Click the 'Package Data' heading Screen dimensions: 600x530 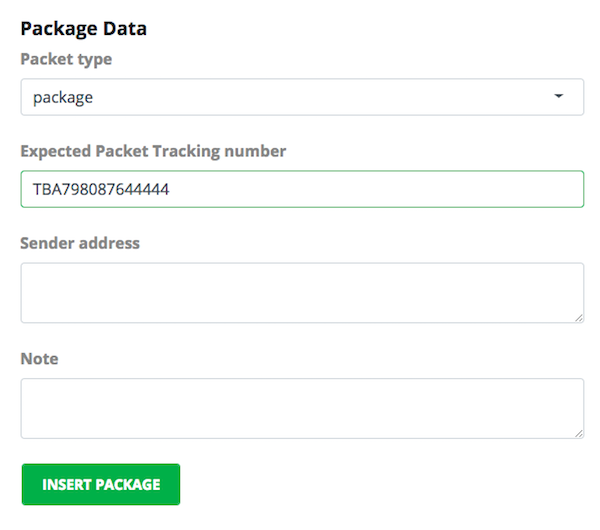(x=83, y=29)
